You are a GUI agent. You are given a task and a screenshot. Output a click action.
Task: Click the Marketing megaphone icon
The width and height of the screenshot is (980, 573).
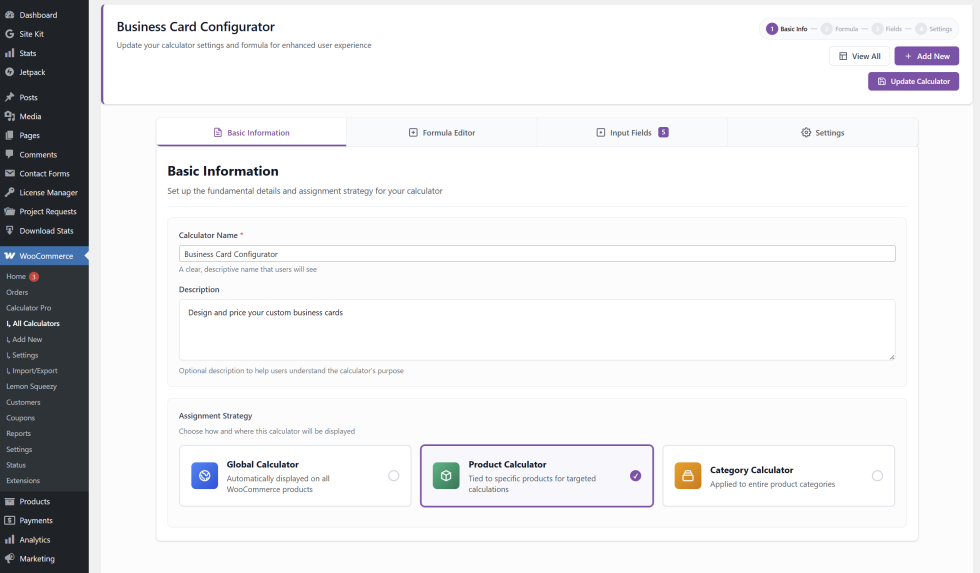pos(9,558)
